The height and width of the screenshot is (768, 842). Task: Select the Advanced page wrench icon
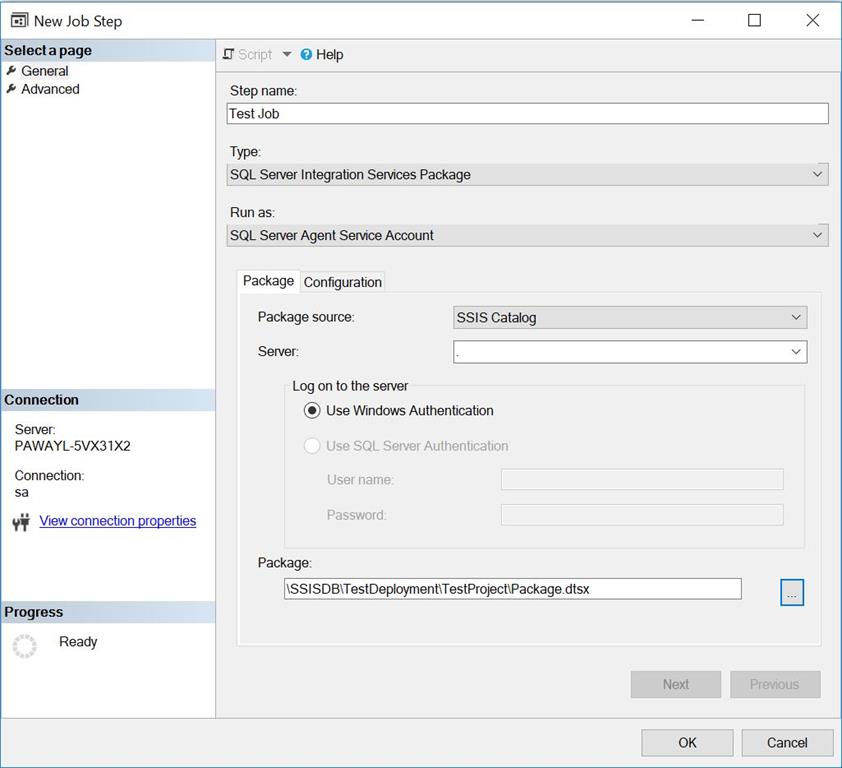tap(11, 89)
